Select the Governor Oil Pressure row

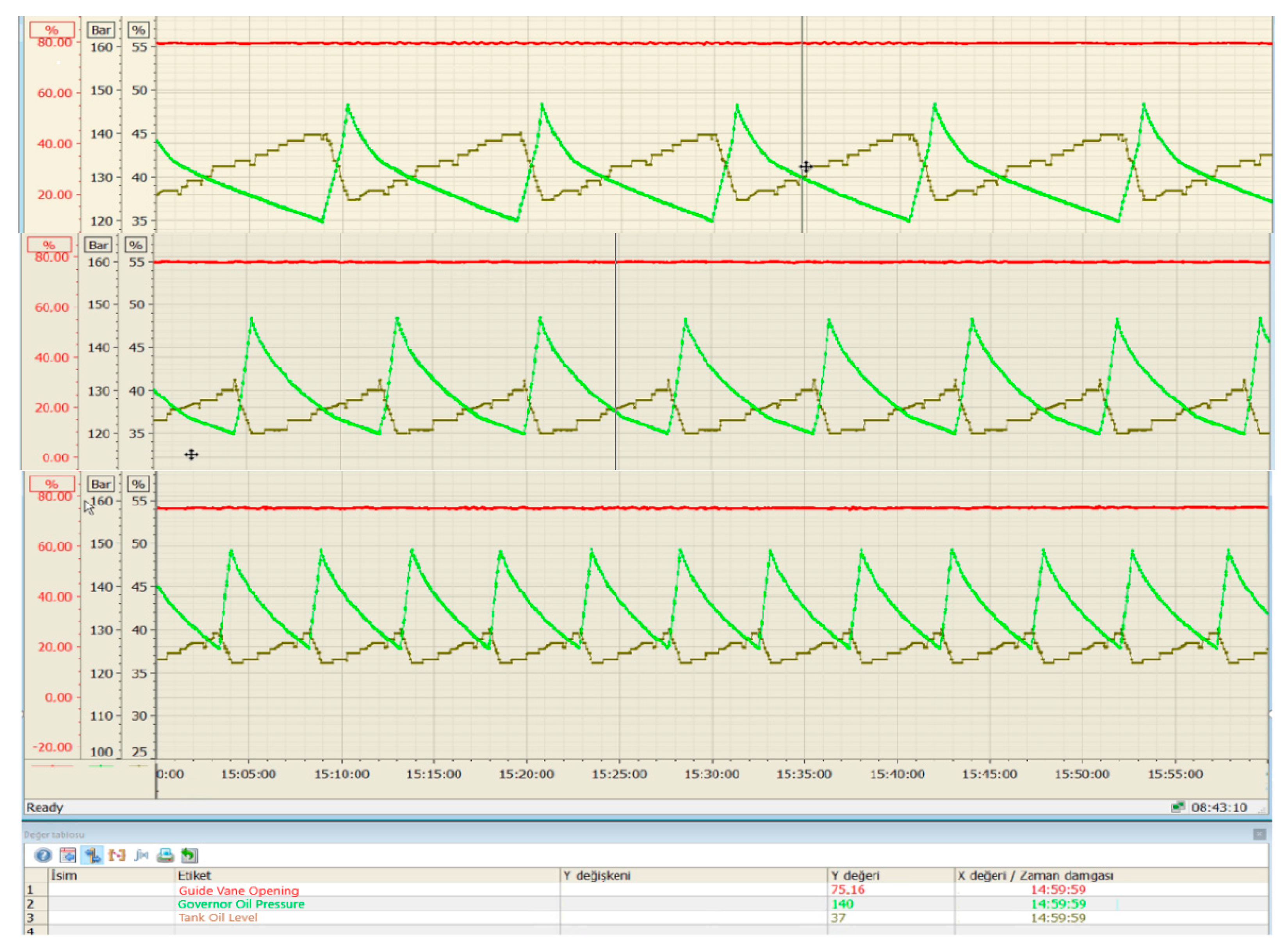pos(241,904)
